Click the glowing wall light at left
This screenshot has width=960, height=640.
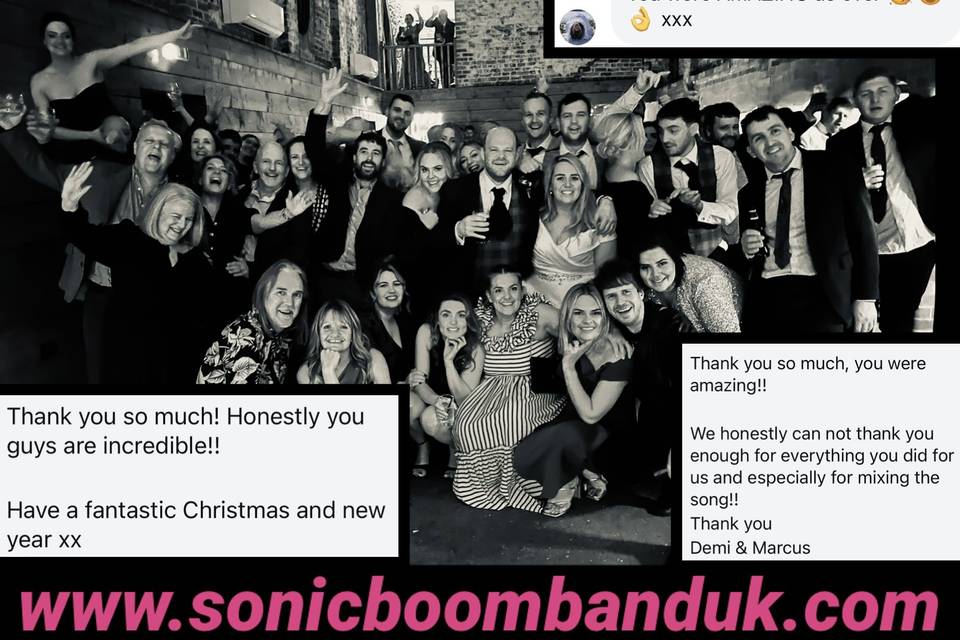[x=167, y=54]
